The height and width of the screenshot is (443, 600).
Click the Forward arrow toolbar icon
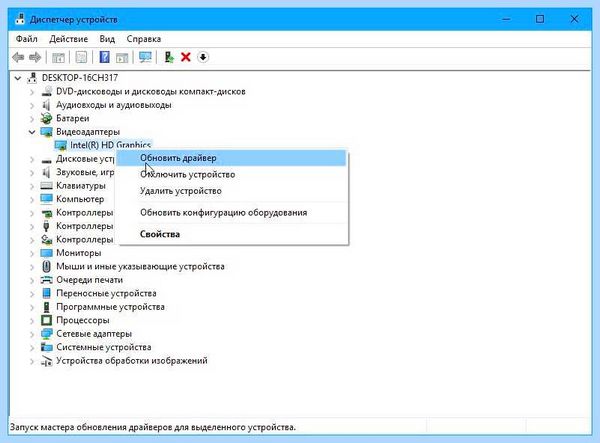pyautogui.click(x=35, y=57)
